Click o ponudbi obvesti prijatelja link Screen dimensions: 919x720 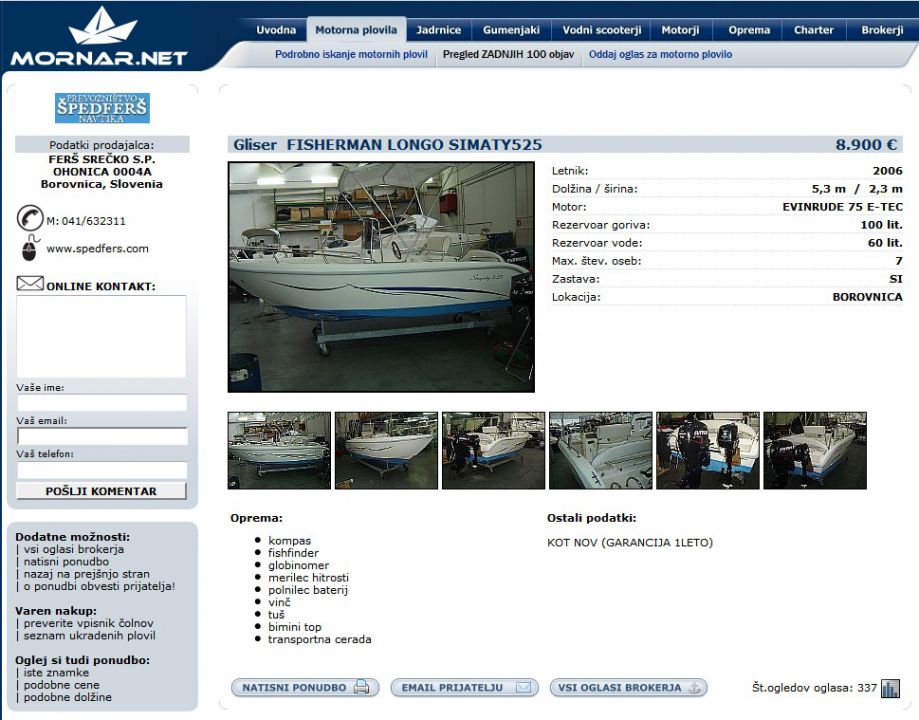(x=99, y=586)
